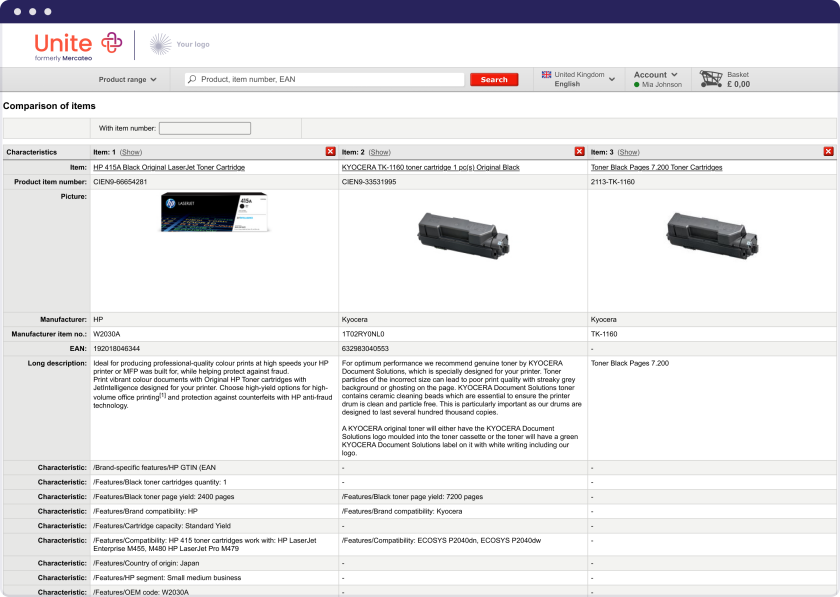Click the HP 415A long description text
This screenshot has height=597, width=840.
click(213, 384)
